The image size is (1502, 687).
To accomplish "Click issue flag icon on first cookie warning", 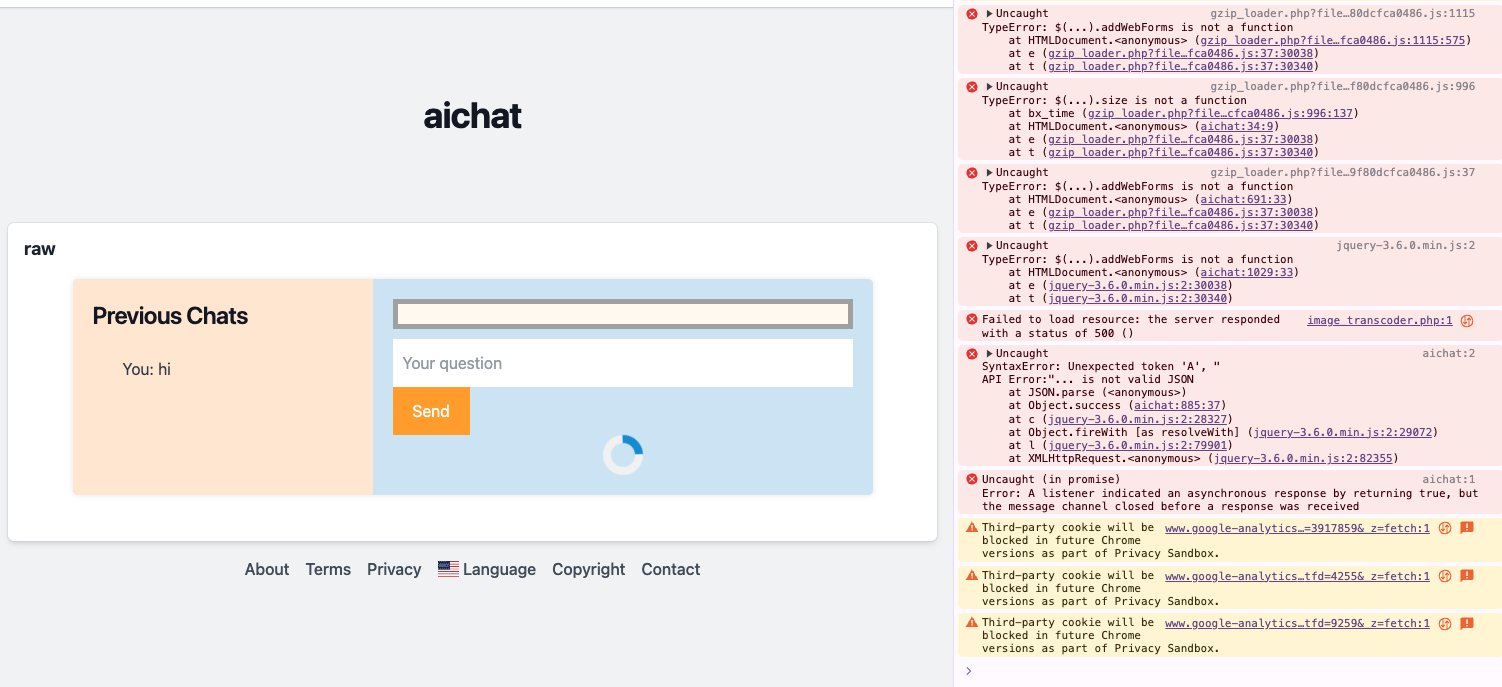I will click(1467, 528).
